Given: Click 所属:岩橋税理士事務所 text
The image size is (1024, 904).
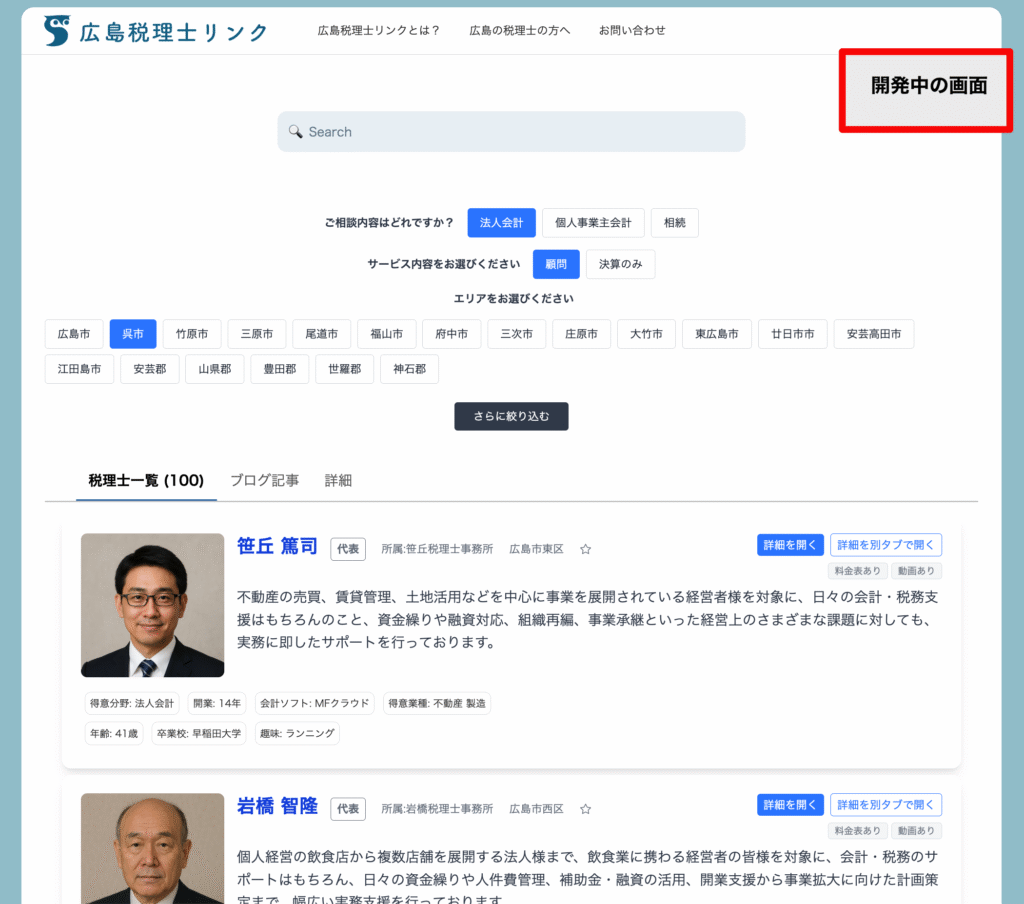Looking at the screenshot, I should (437, 809).
